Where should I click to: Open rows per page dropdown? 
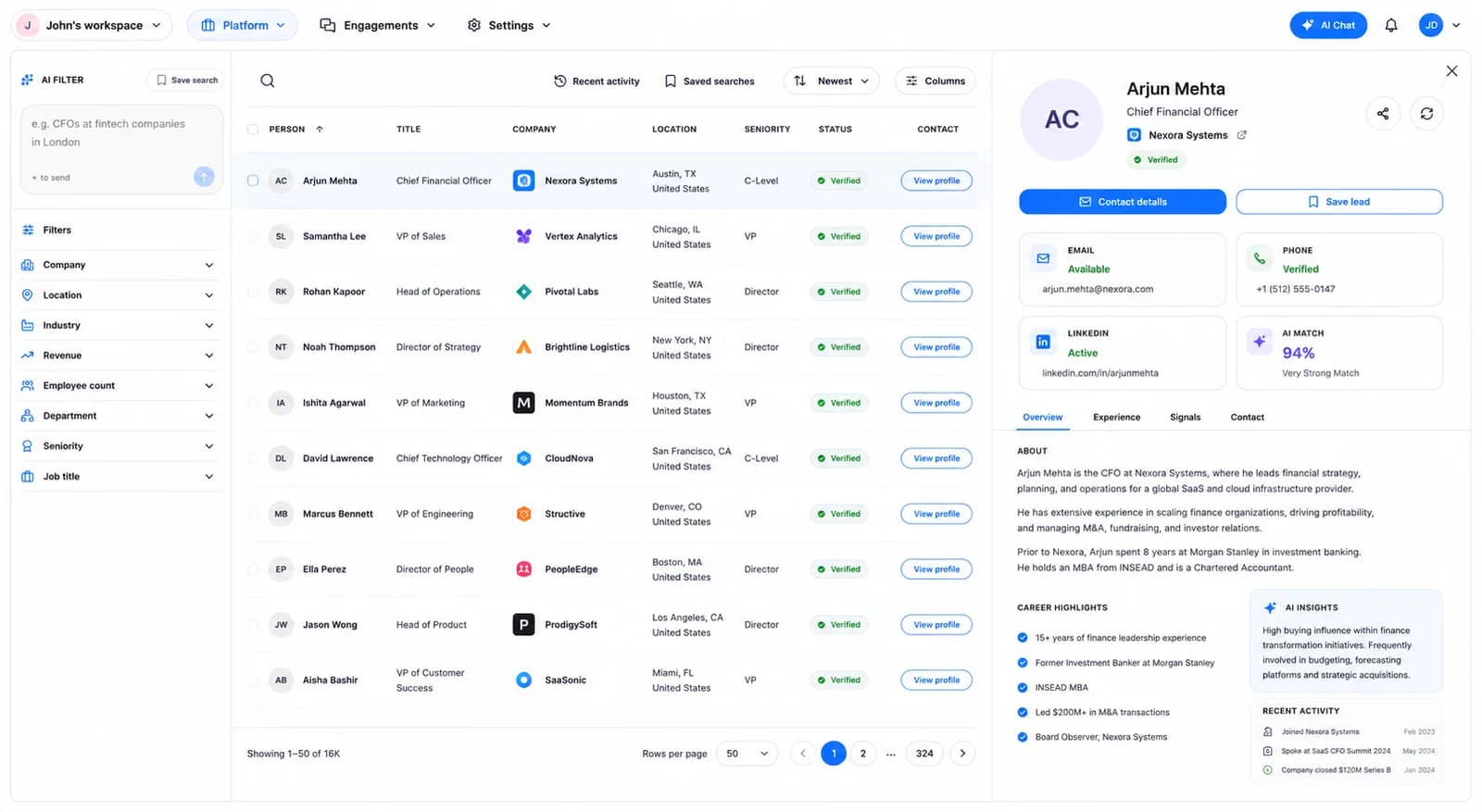[x=747, y=754]
